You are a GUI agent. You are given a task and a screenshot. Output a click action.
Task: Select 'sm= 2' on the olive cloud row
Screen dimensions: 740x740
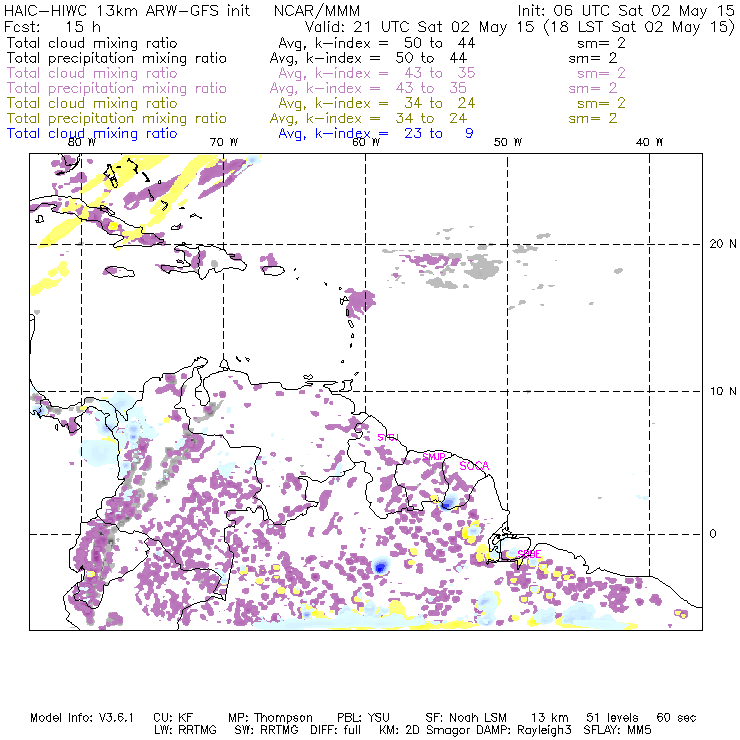coord(601,103)
